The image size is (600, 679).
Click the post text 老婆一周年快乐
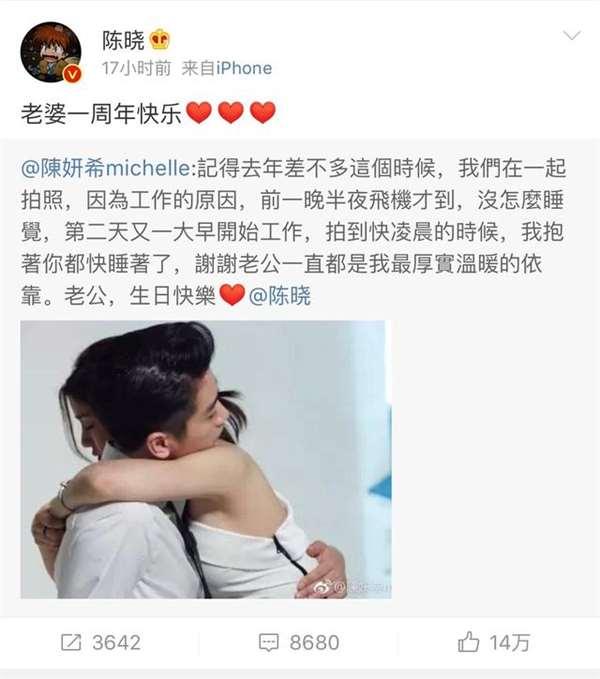pos(101,114)
